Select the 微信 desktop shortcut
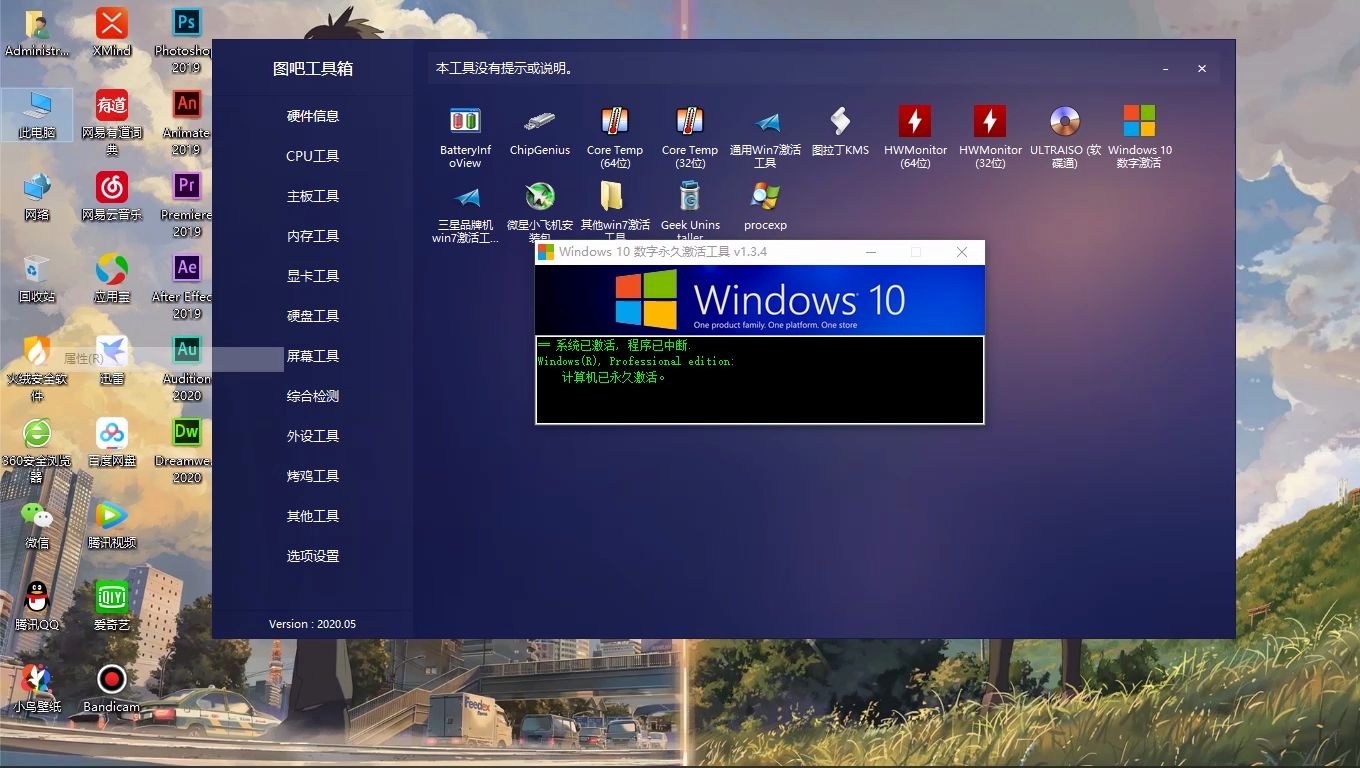Viewport: 1360px width, 768px height. click(x=37, y=524)
